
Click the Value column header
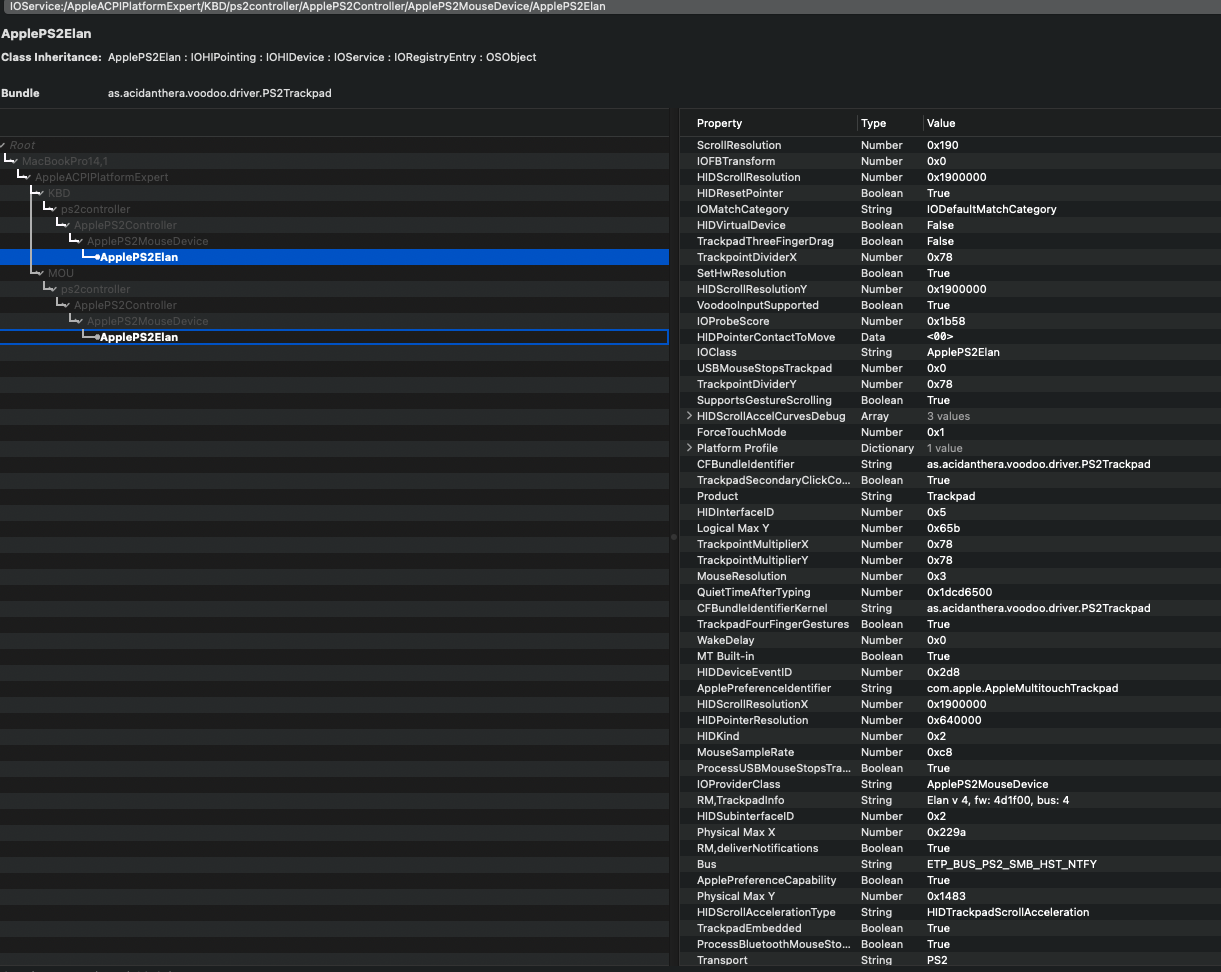click(x=940, y=122)
